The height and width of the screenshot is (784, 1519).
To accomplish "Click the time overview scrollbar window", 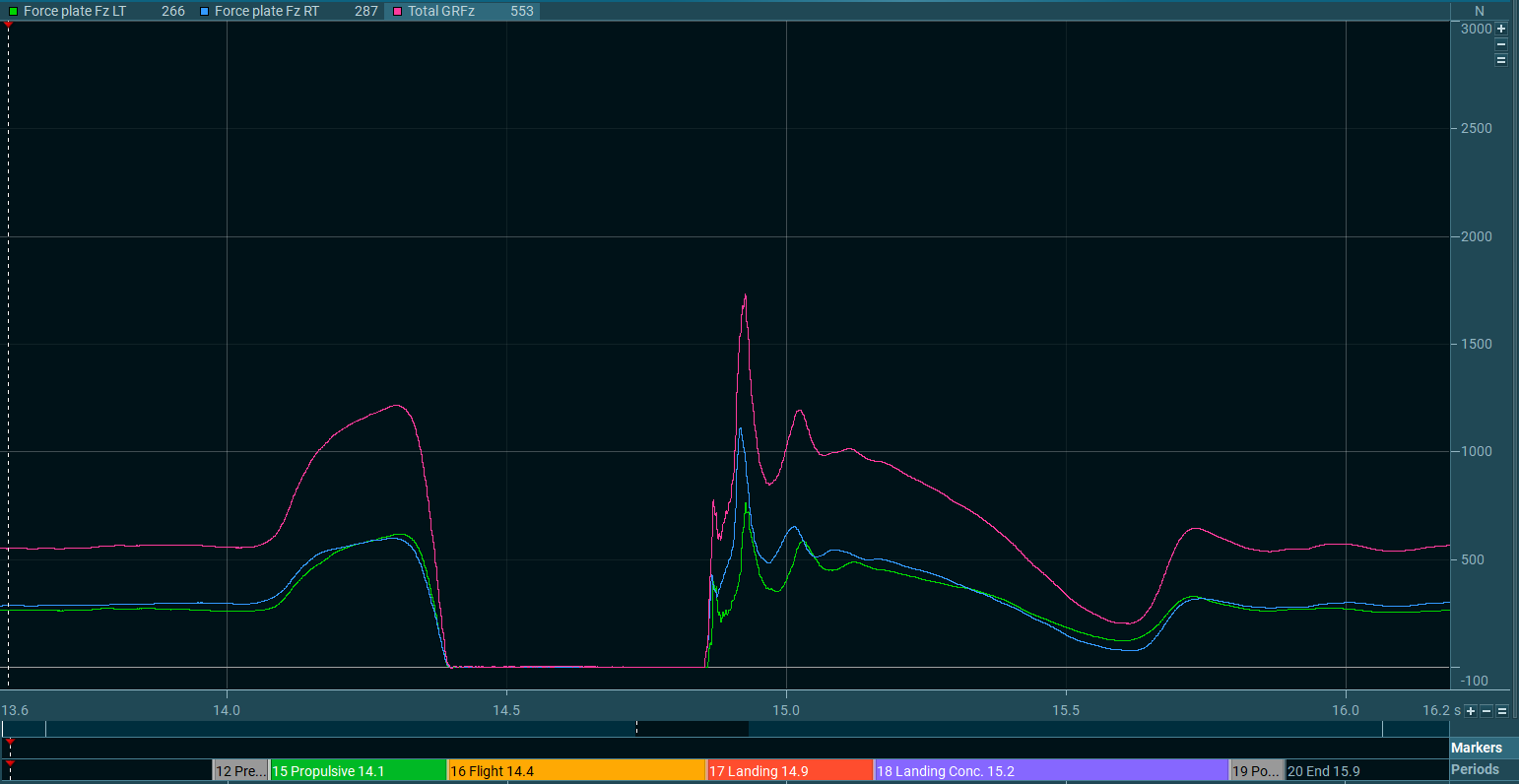I will 692,729.
